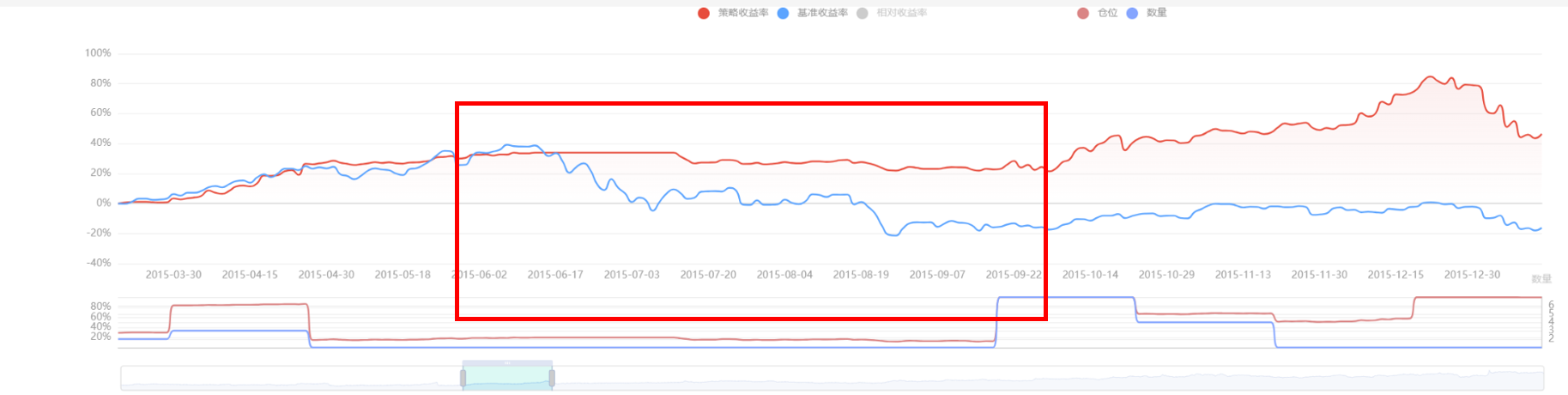Click left portion of data zoom track

coord(283,378)
